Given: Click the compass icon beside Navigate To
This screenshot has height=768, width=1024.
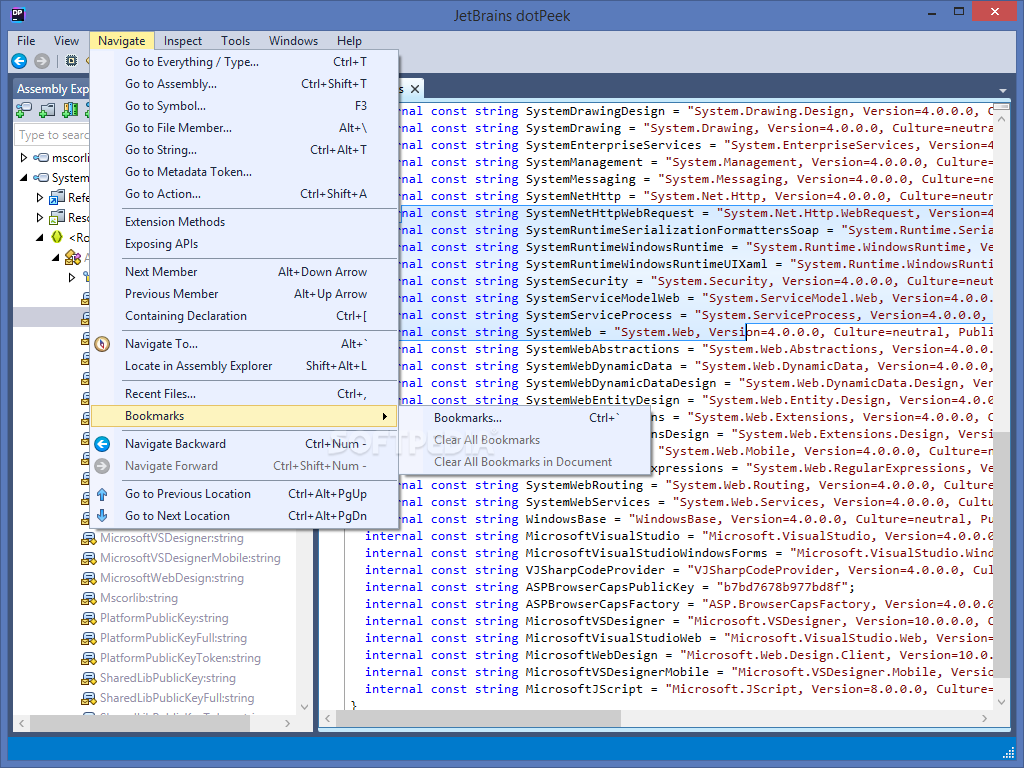Looking at the screenshot, I should tap(103, 344).
